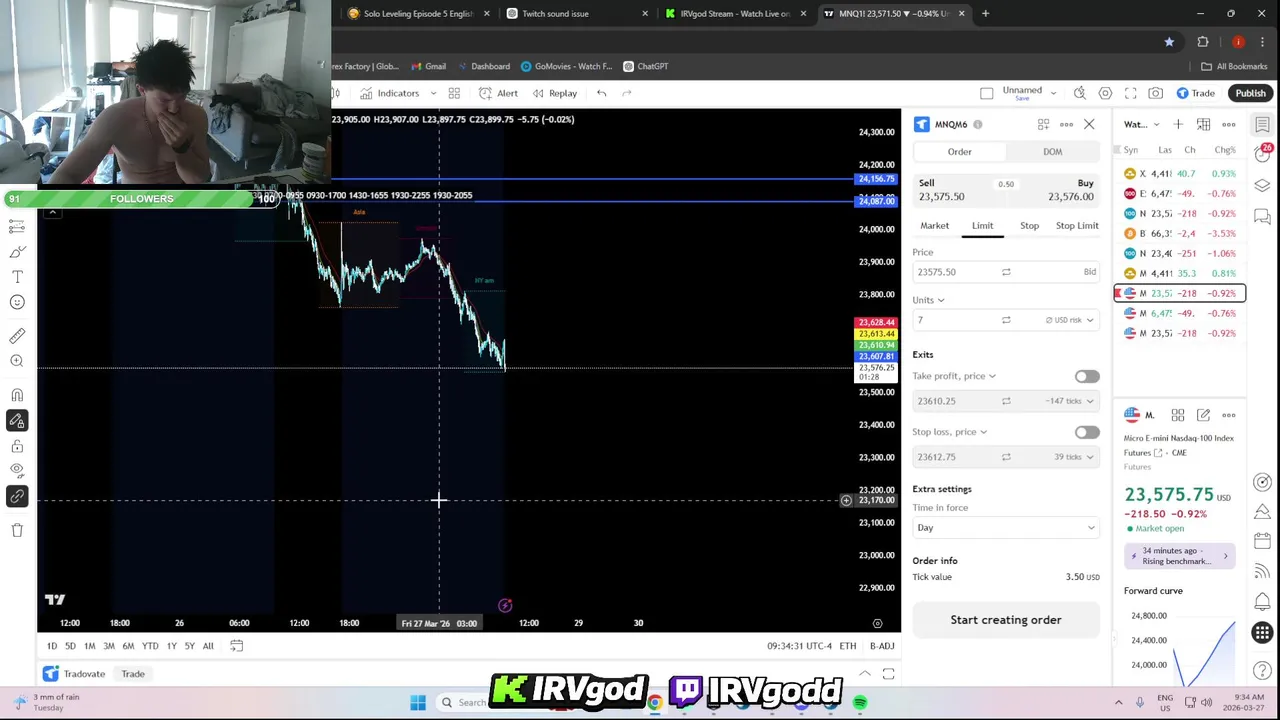
Task: Open the alerts clock icon with badge
Action: click(1263, 156)
